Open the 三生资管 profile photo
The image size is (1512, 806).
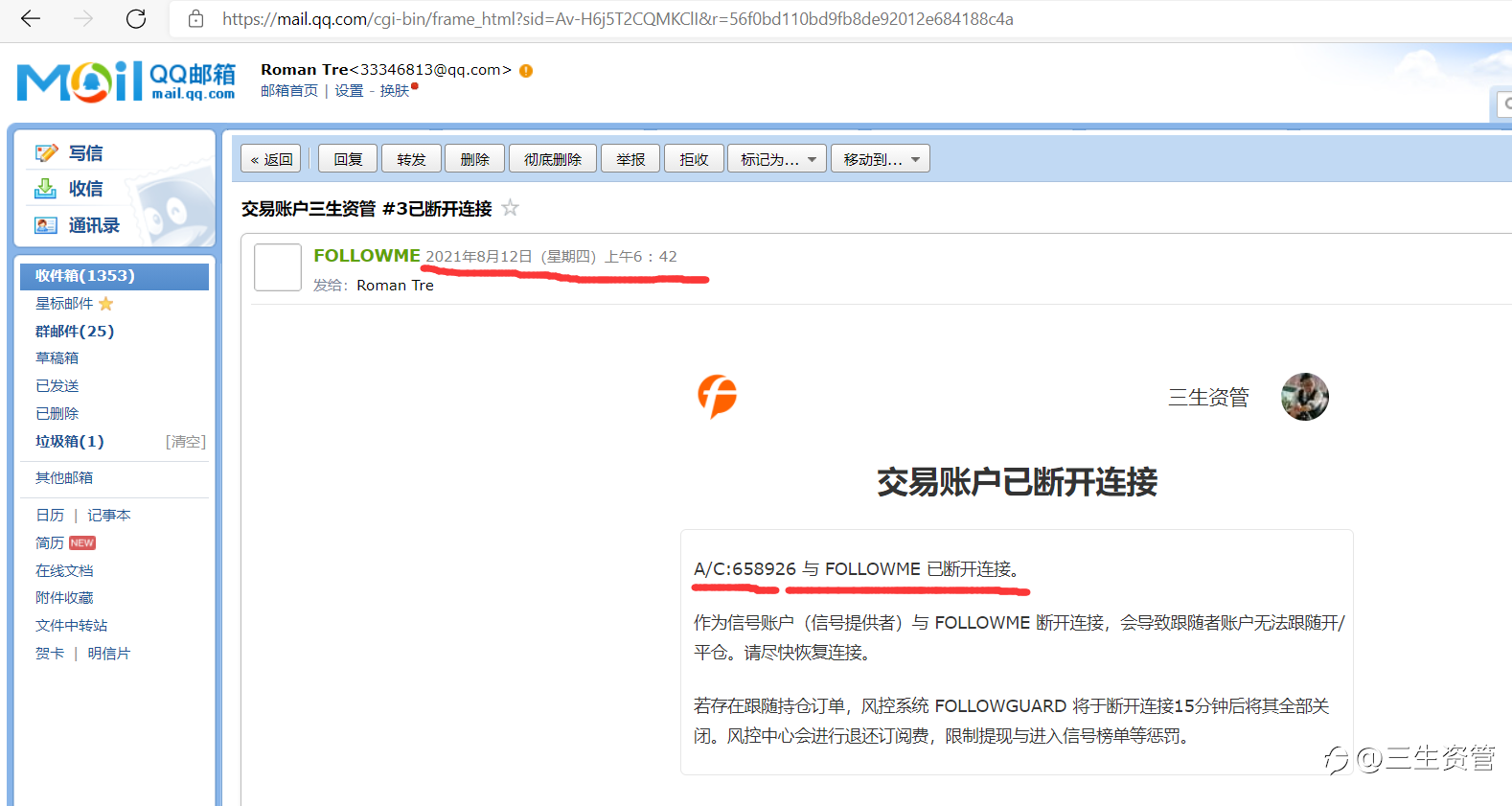click(1305, 397)
